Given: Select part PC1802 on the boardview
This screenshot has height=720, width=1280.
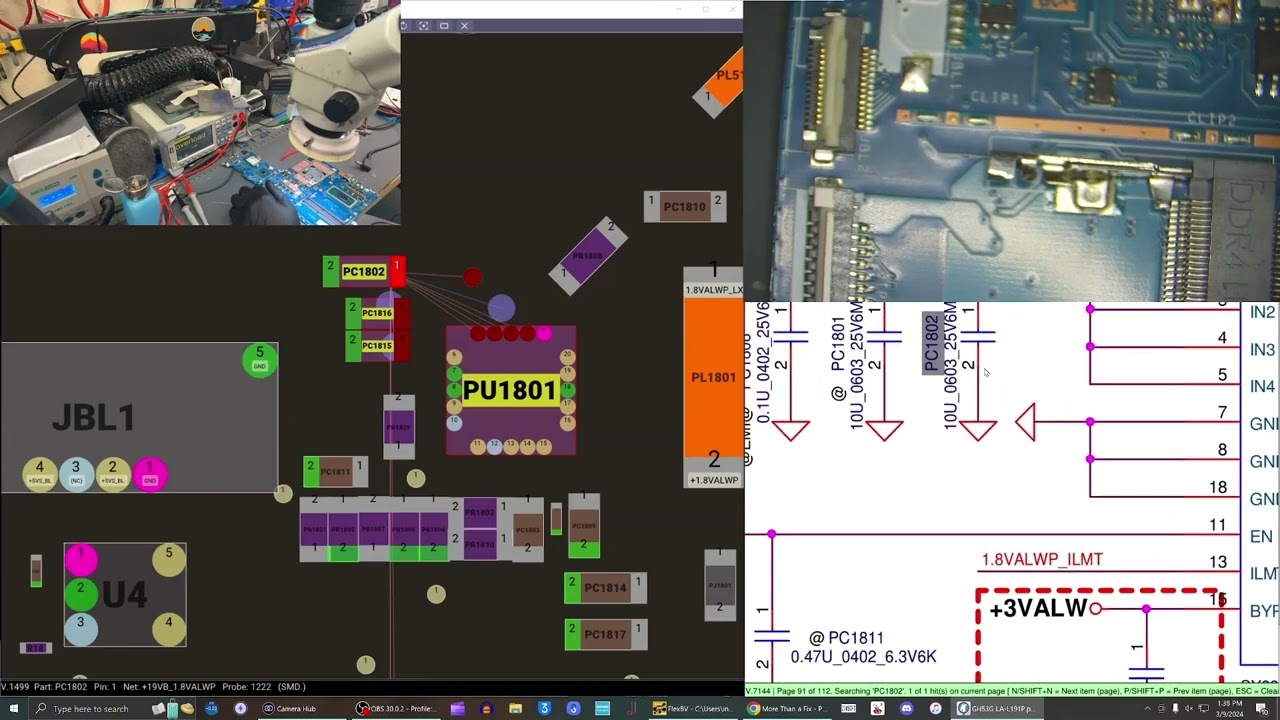Looking at the screenshot, I should click(x=363, y=272).
